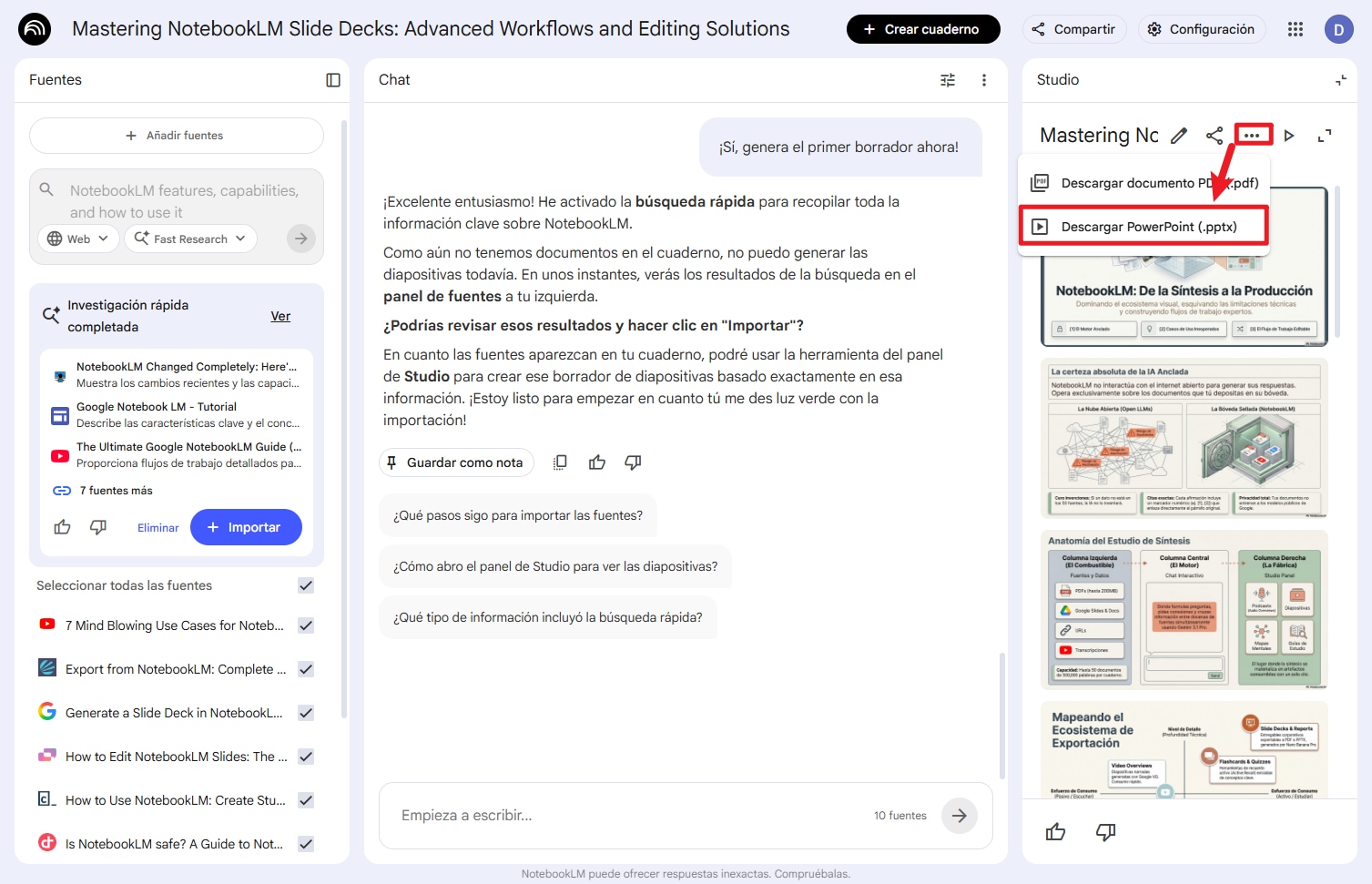Click the NotebookLM logo icon

[x=35, y=29]
